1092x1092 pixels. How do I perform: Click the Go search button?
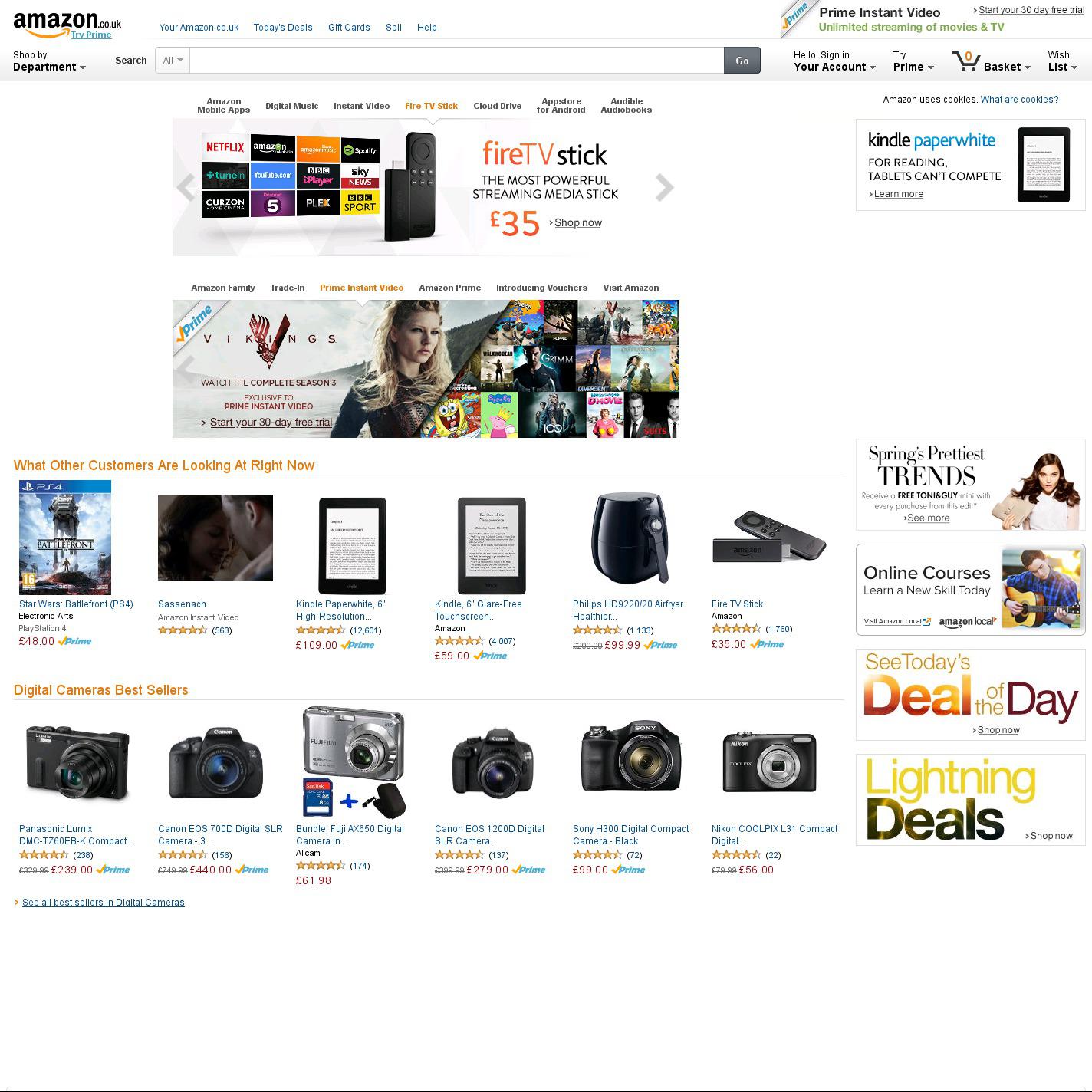click(x=742, y=61)
